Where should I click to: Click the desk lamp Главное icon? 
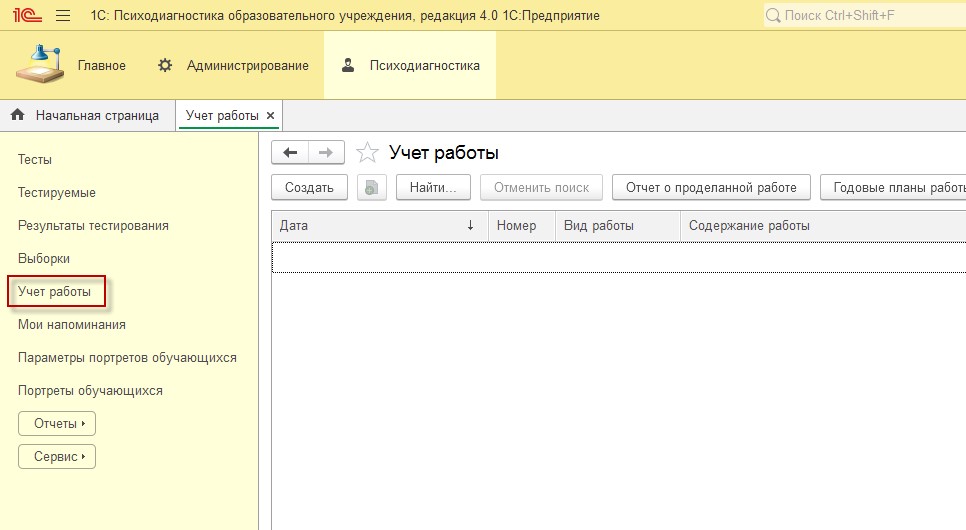pos(40,64)
